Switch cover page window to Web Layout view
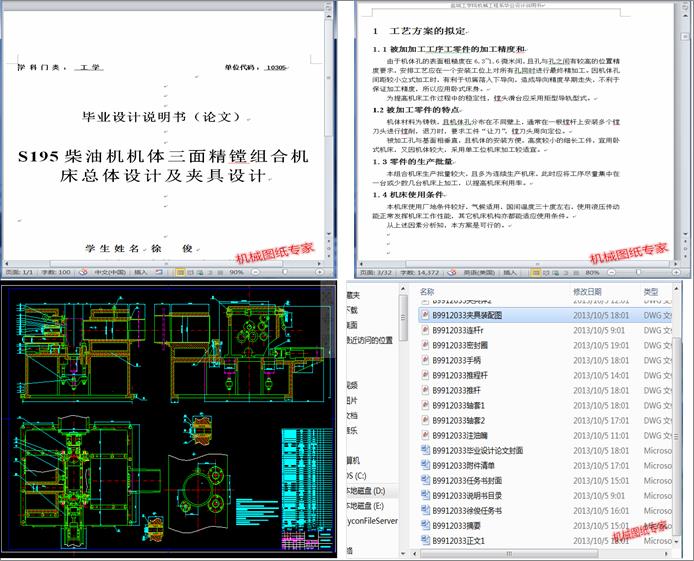This screenshot has height=561, width=694. [x=200, y=273]
